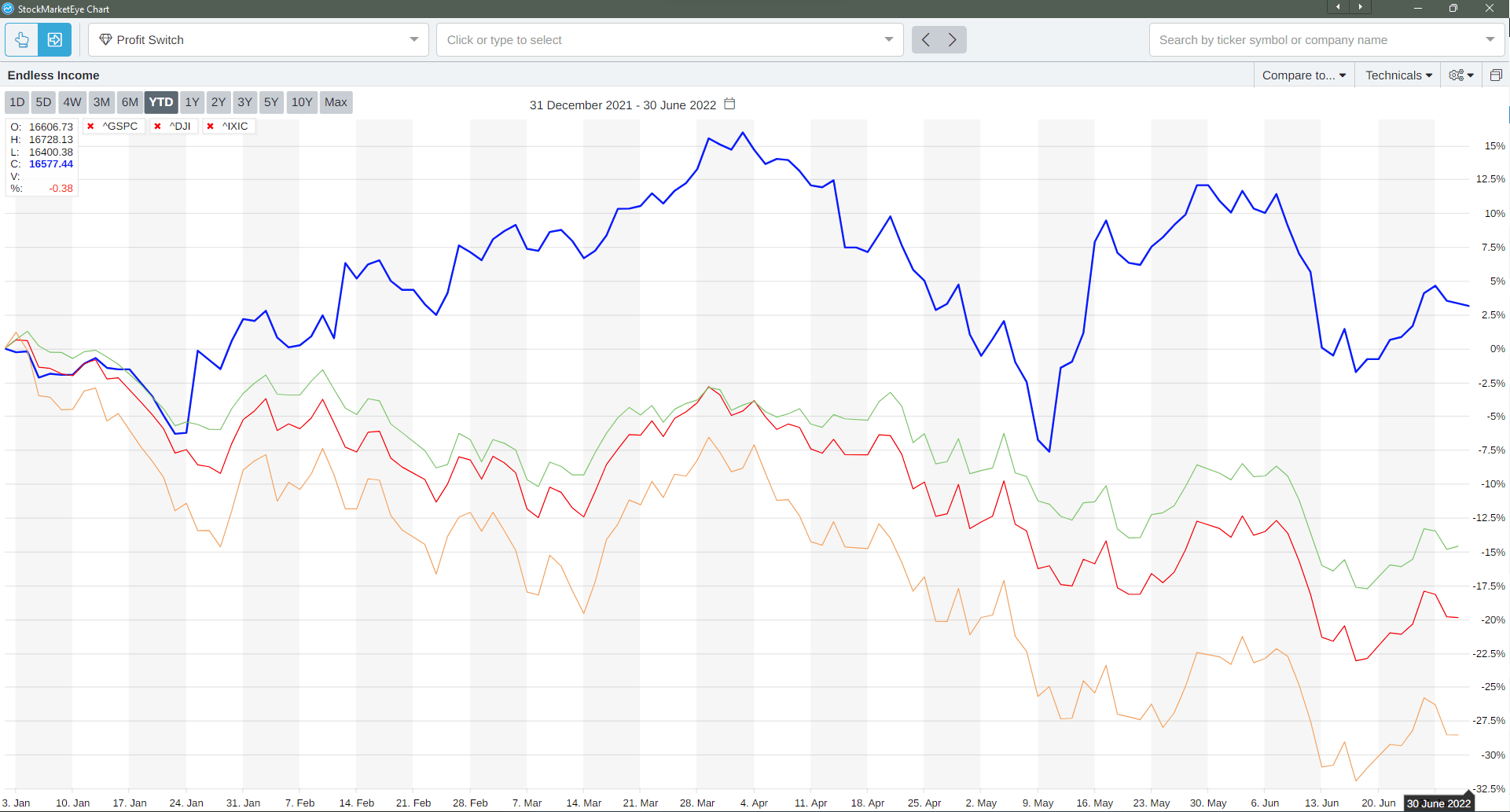The height and width of the screenshot is (812, 1510).
Task: Select the YTD time range
Action: (x=161, y=102)
